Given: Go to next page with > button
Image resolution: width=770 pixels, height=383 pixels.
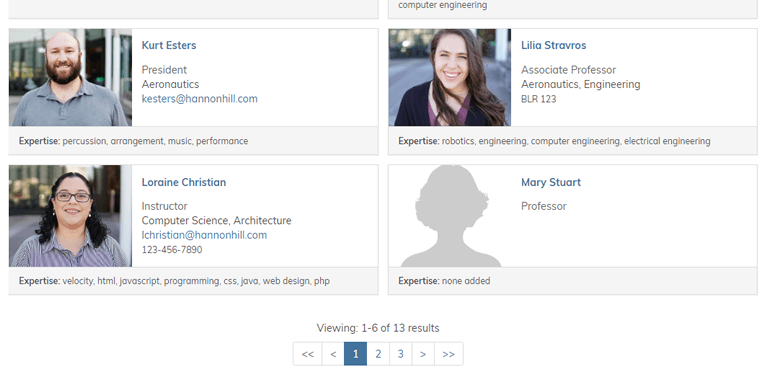Looking at the screenshot, I should click(423, 354).
